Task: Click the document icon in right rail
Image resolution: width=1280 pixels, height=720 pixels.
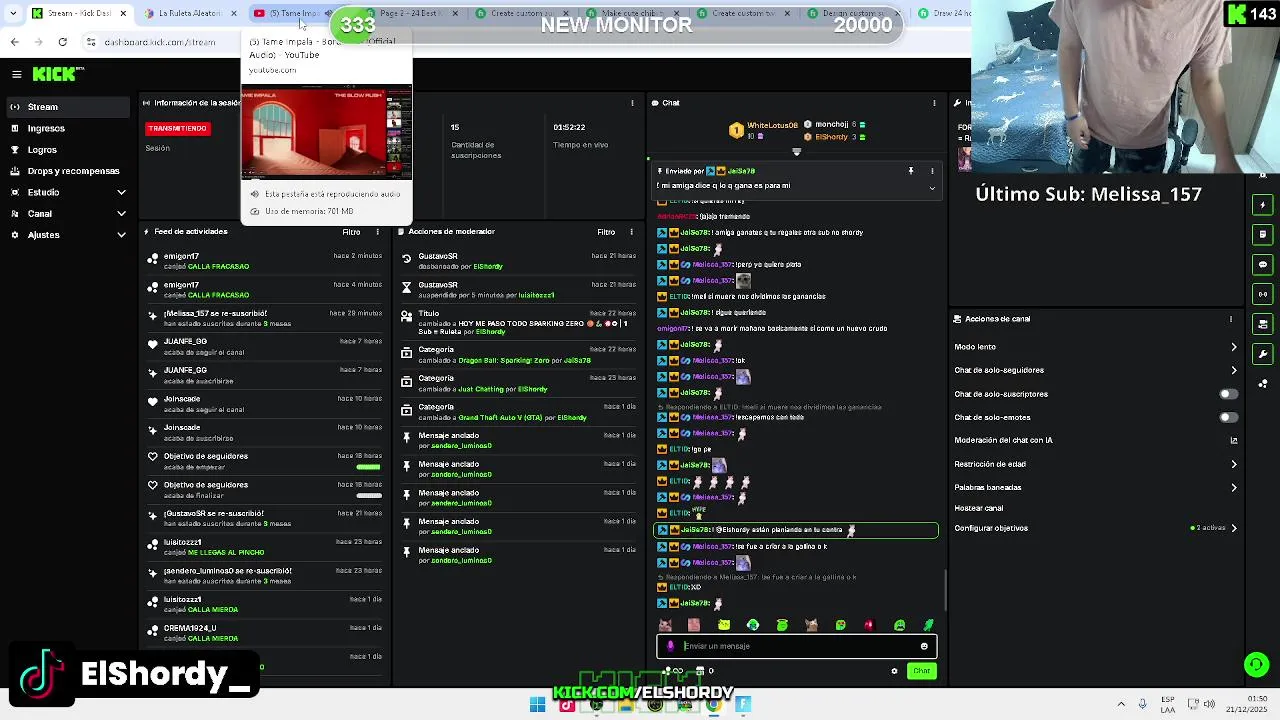Action: pyautogui.click(x=1262, y=235)
